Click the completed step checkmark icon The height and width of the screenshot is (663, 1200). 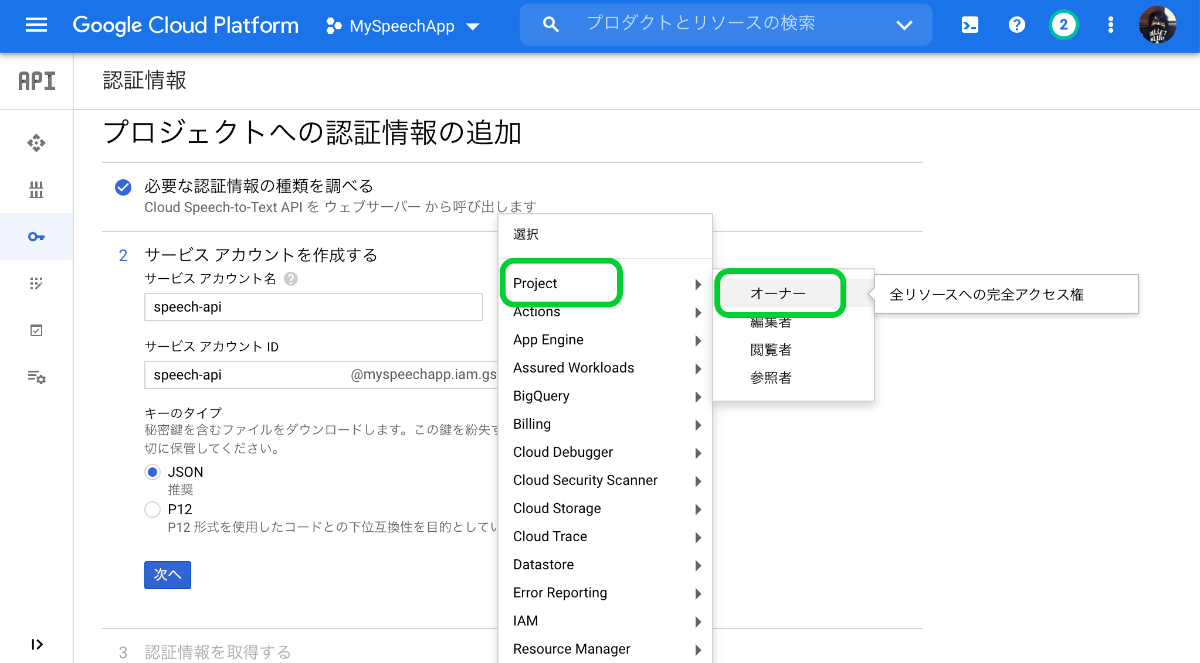coord(123,187)
